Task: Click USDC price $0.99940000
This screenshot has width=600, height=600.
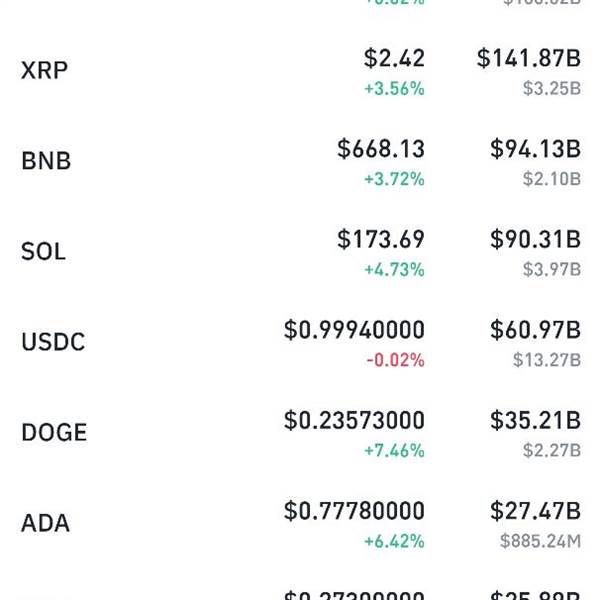Action: point(354,329)
